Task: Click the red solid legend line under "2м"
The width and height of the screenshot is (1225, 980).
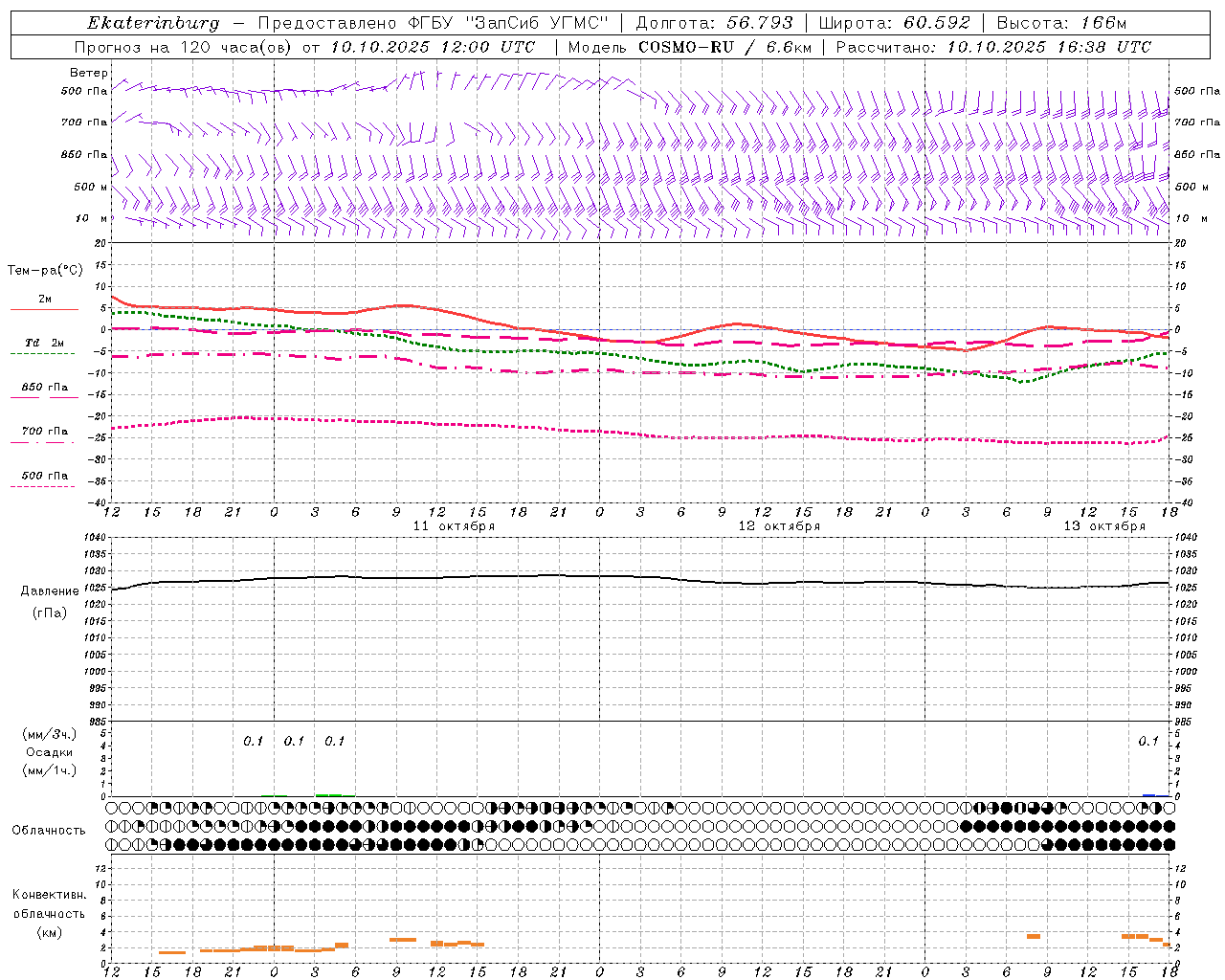Action: tap(44, 309)
